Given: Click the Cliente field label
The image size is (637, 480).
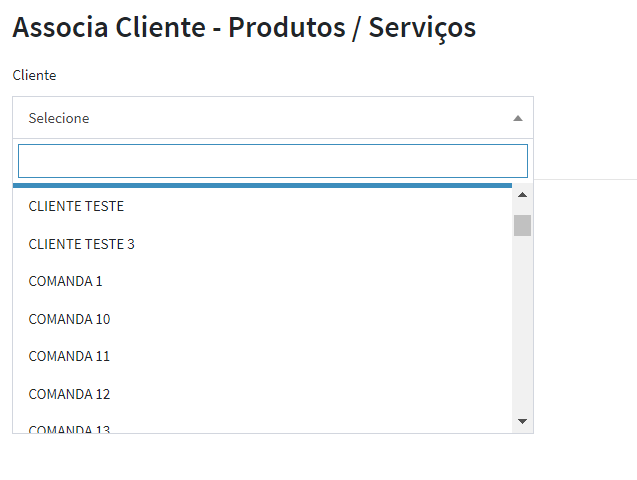Looking at the screenshot, I should (34, 75).
